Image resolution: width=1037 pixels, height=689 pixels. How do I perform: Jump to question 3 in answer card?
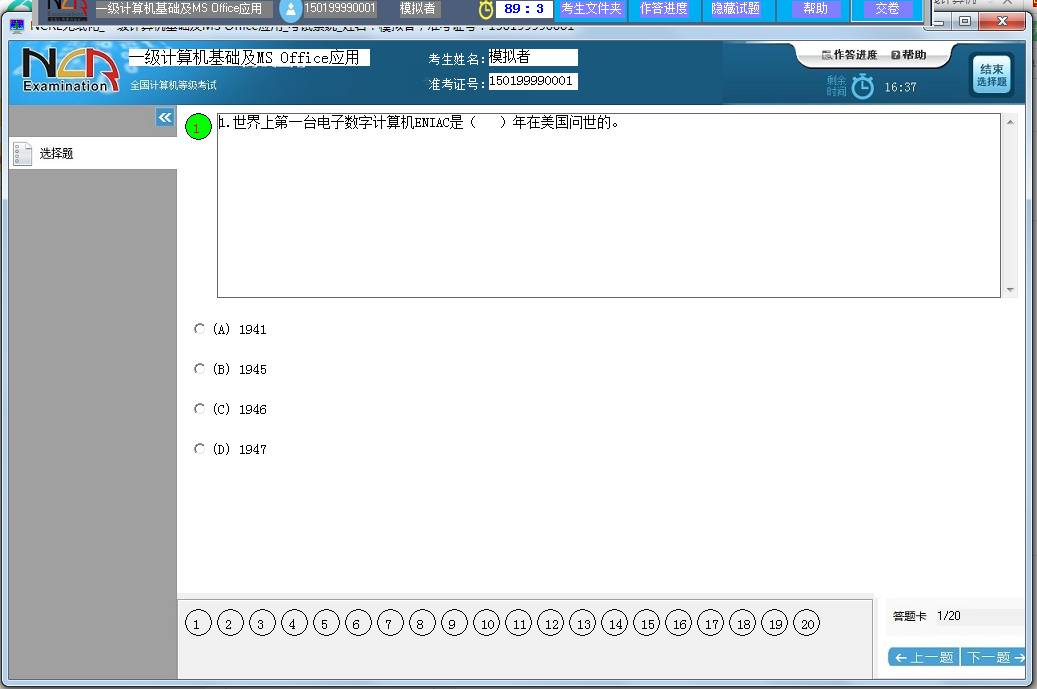[x=262, y=624]
